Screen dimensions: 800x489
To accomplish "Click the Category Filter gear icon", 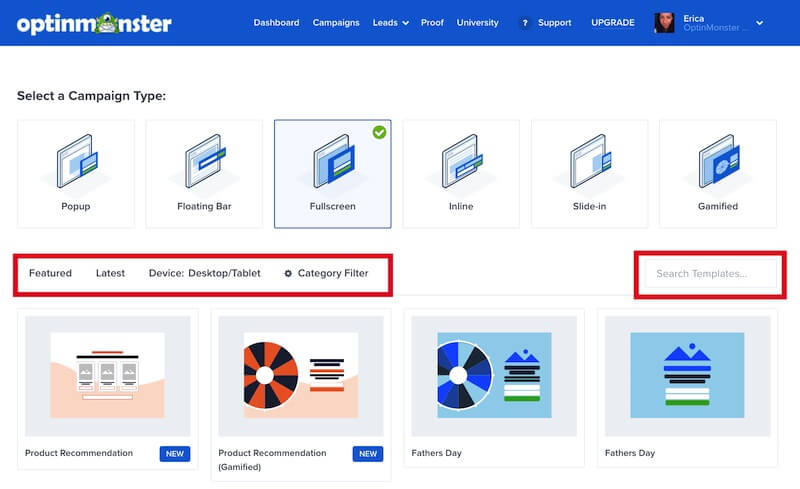I will pyautogui.click(x=288, y=274).
